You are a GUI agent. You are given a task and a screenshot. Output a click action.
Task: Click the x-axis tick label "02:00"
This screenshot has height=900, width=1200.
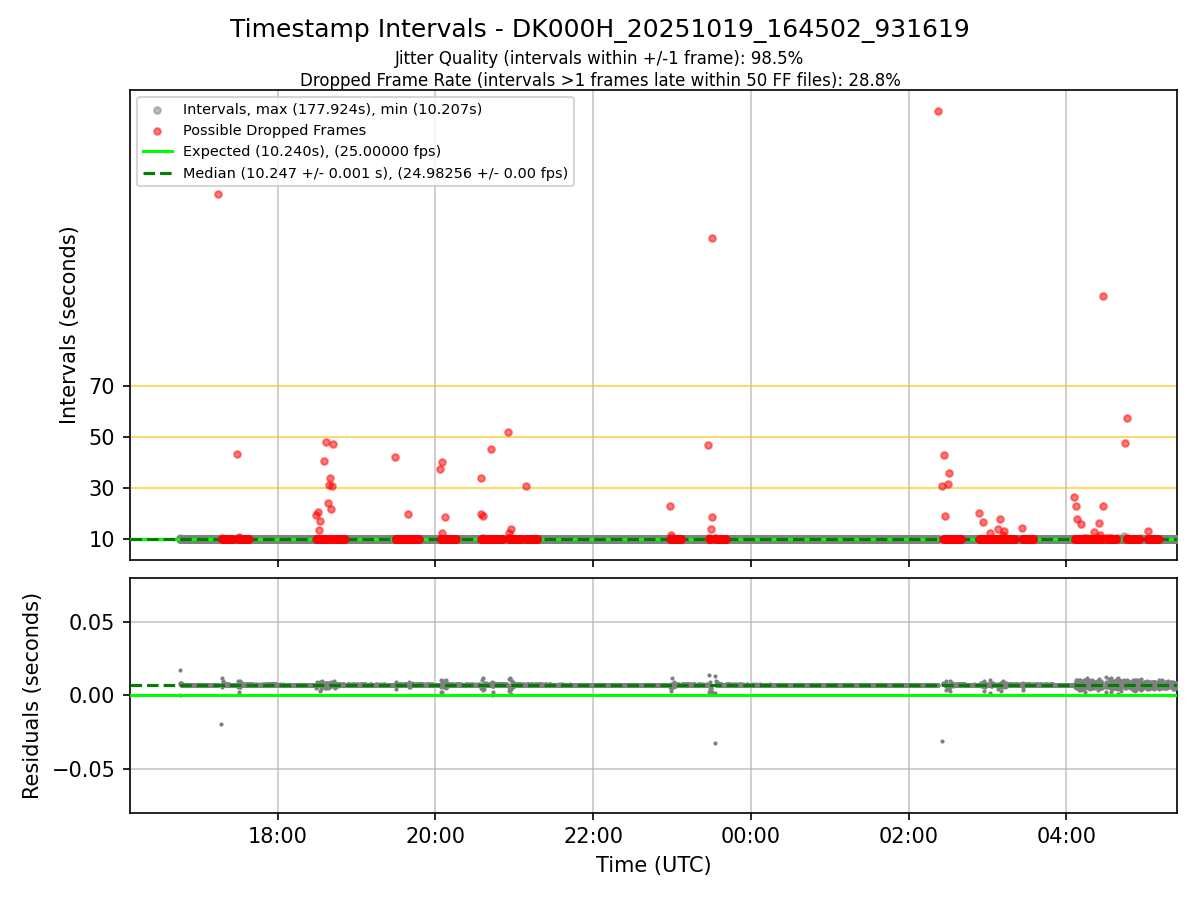click(908, 835)
